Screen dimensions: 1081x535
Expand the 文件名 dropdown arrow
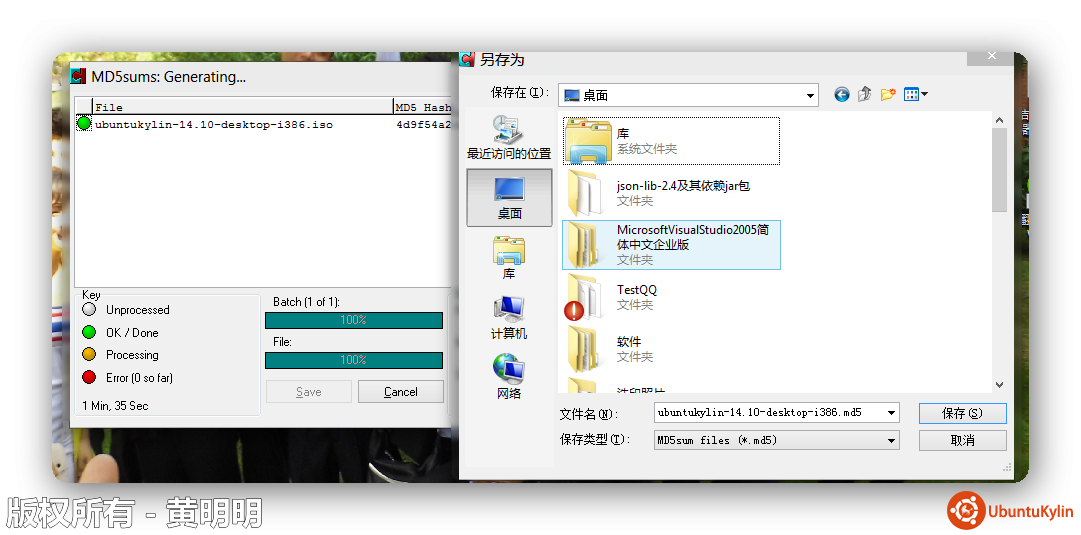(x=891, y=413)
